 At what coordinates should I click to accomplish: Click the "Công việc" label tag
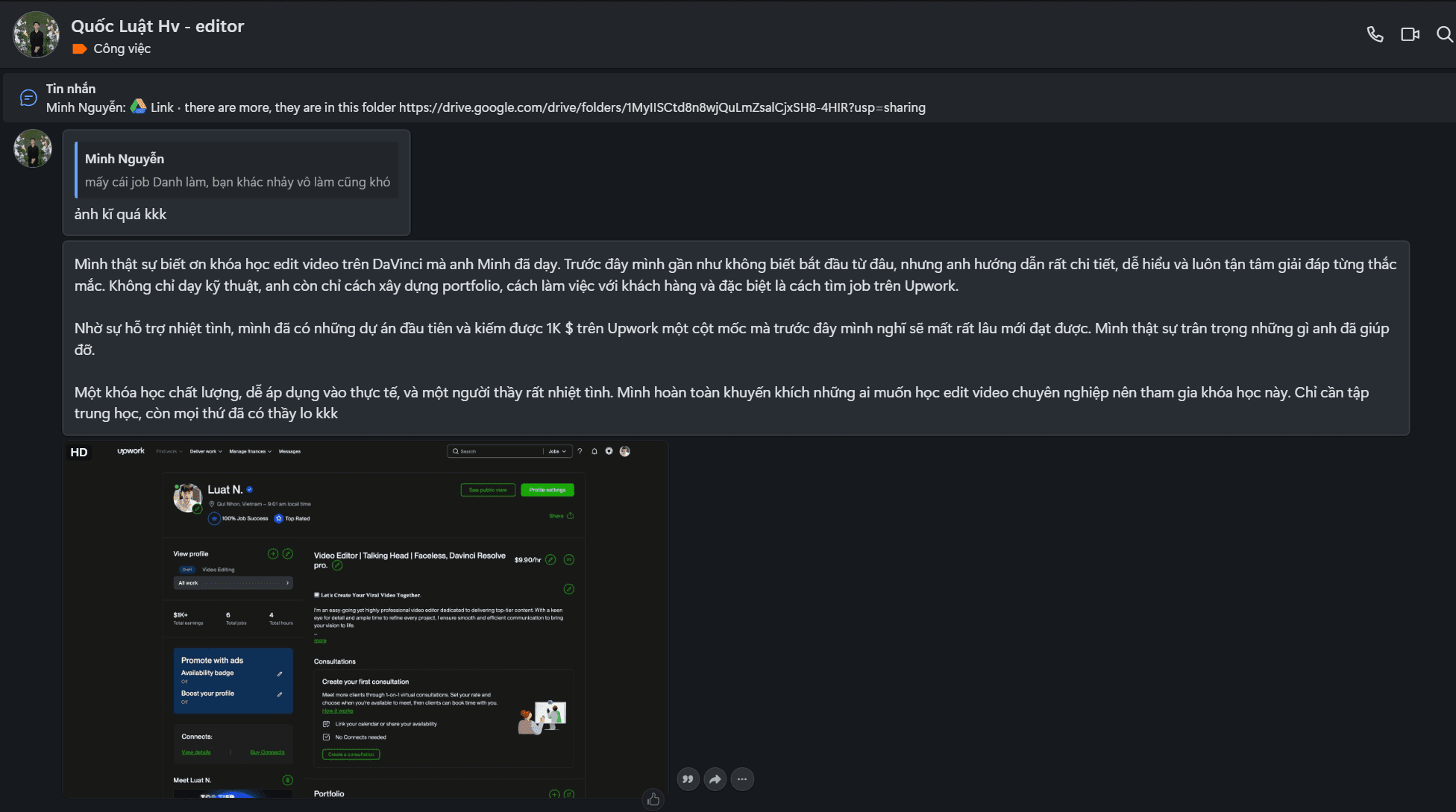(122, 48)
